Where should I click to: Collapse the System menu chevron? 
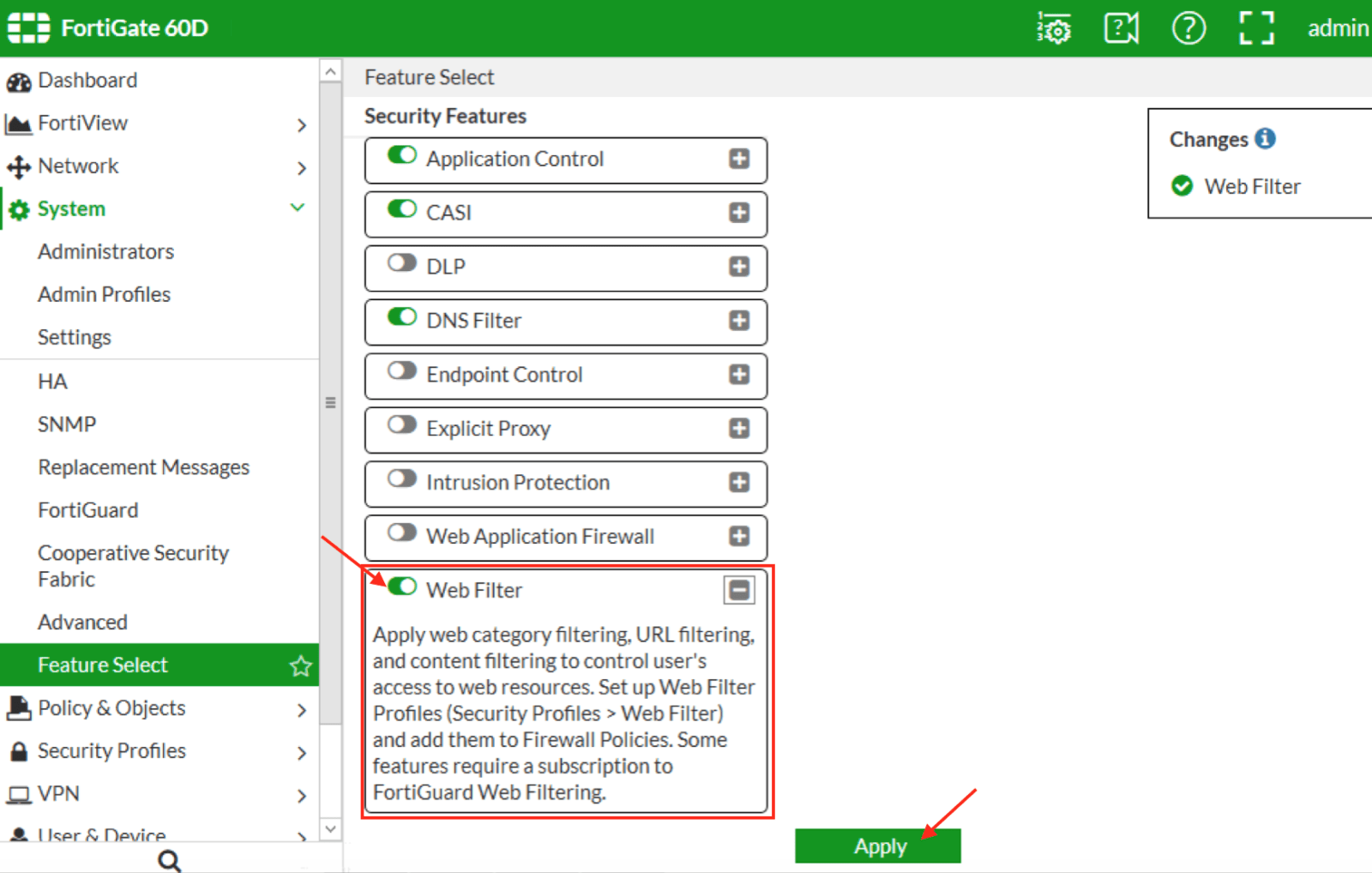click(x=298, y=208)
